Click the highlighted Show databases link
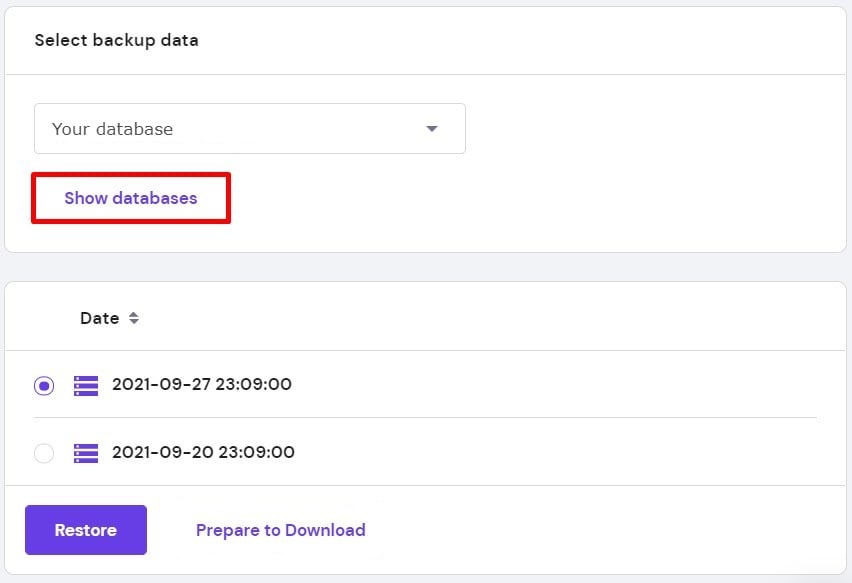Screen dimensions: 852x583 [x=131, y=197]
